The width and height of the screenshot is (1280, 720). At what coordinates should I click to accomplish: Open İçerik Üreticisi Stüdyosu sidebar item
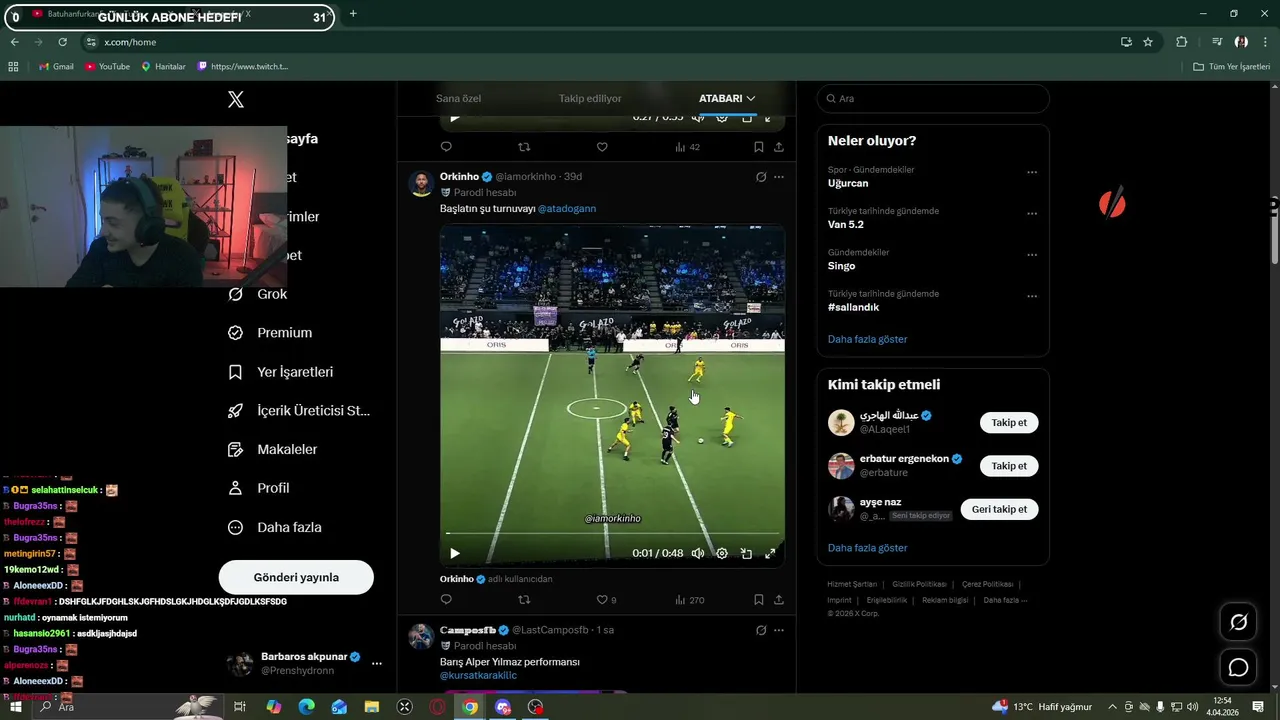[299, 411]
